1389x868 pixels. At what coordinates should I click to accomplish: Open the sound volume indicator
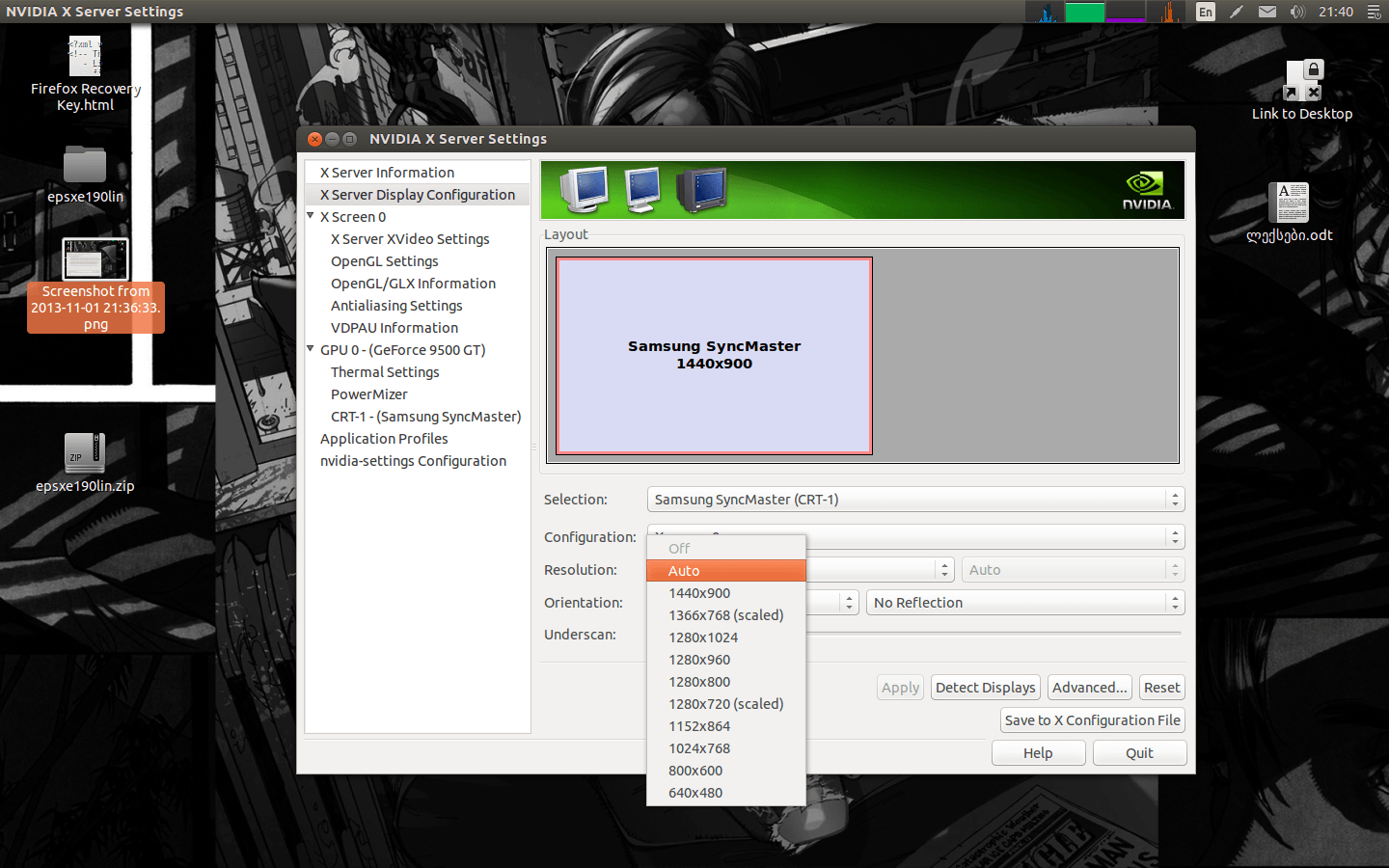tap(1297, 12)
